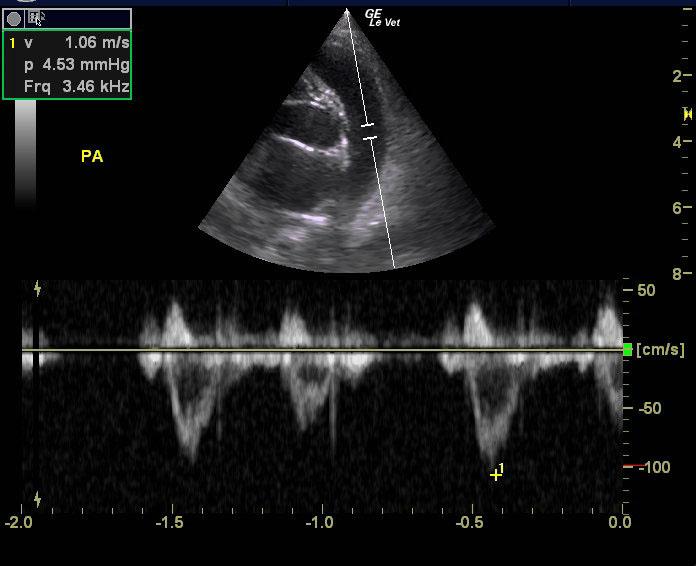This screenshot has height=566, width=696.
Task: Click the -50 velocity scale label
Action: pyautogui.click(x=650, y=408)
